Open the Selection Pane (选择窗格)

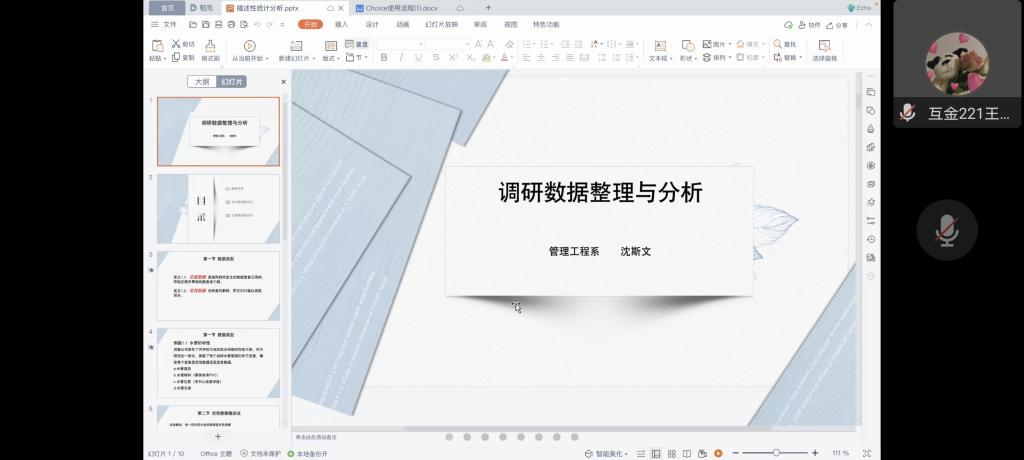[824, 46]
